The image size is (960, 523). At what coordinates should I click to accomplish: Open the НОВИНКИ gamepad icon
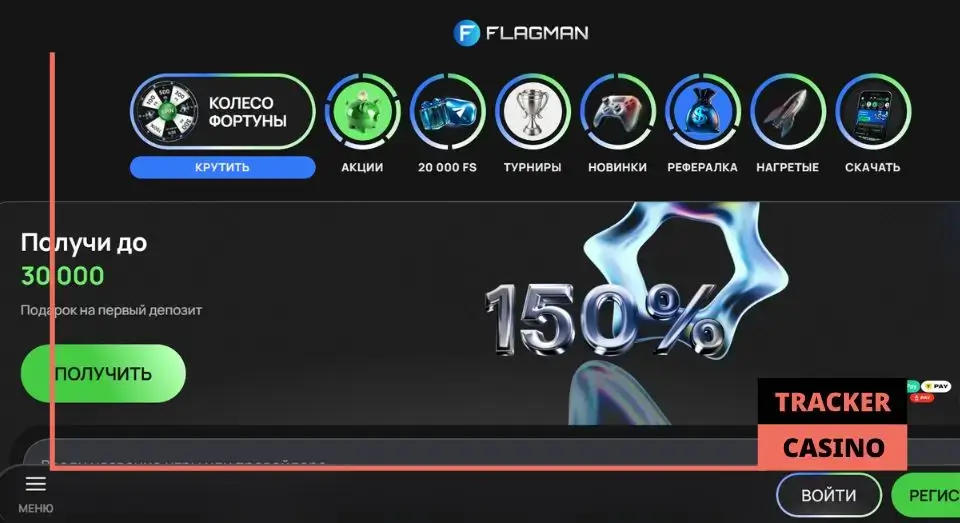(x=617, y=112)
